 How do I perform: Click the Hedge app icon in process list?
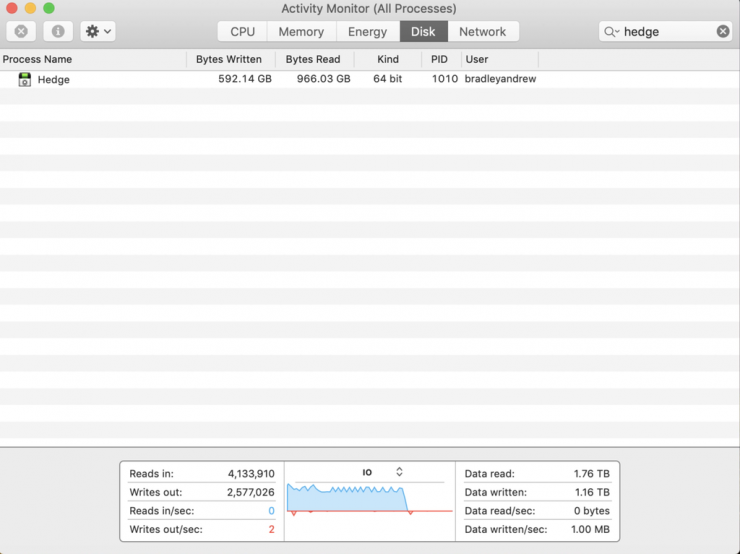25,79
